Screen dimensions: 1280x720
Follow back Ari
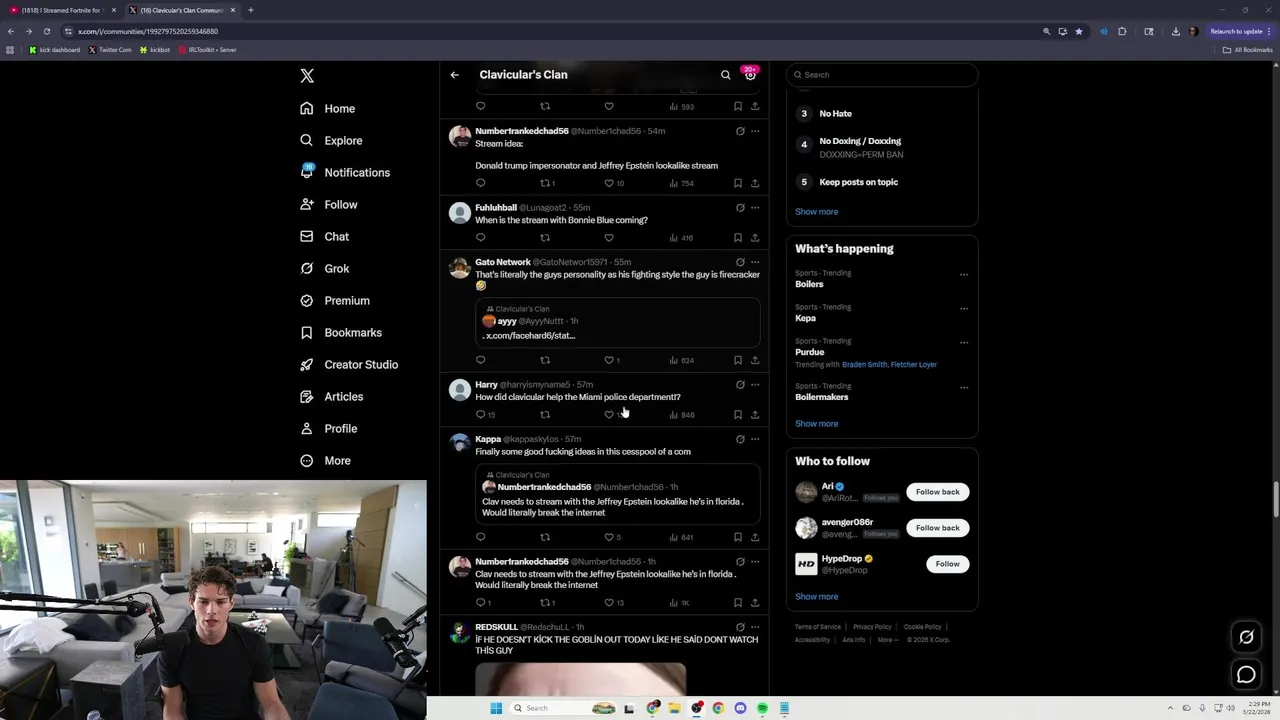tap(937, 492)
